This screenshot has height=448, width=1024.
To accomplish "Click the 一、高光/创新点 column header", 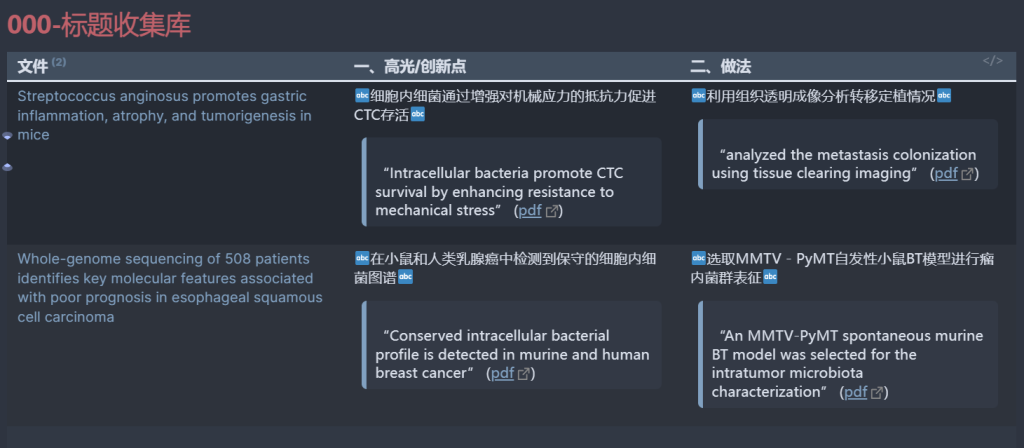I will (x=410, y=66).
